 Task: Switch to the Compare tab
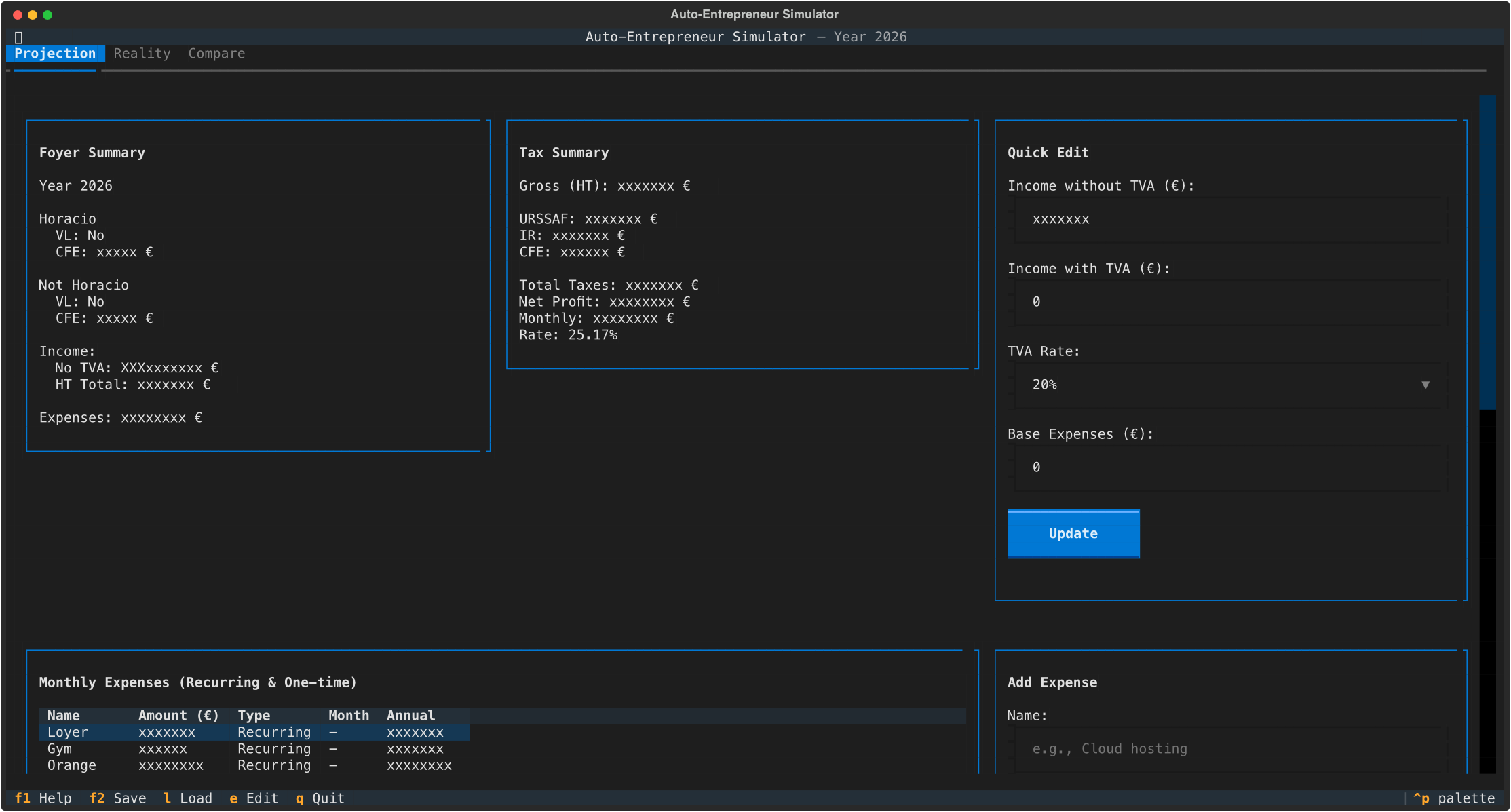216,54
